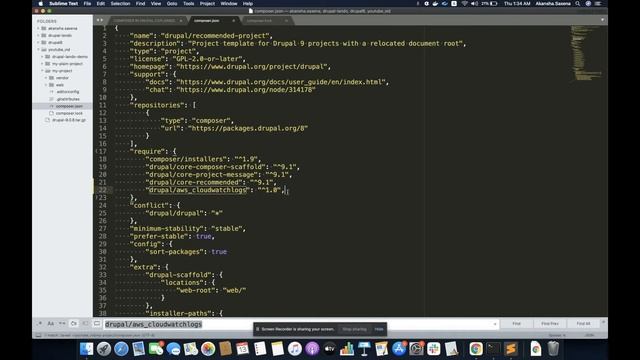Close the composer.json tab

click(x=233, y=20)
